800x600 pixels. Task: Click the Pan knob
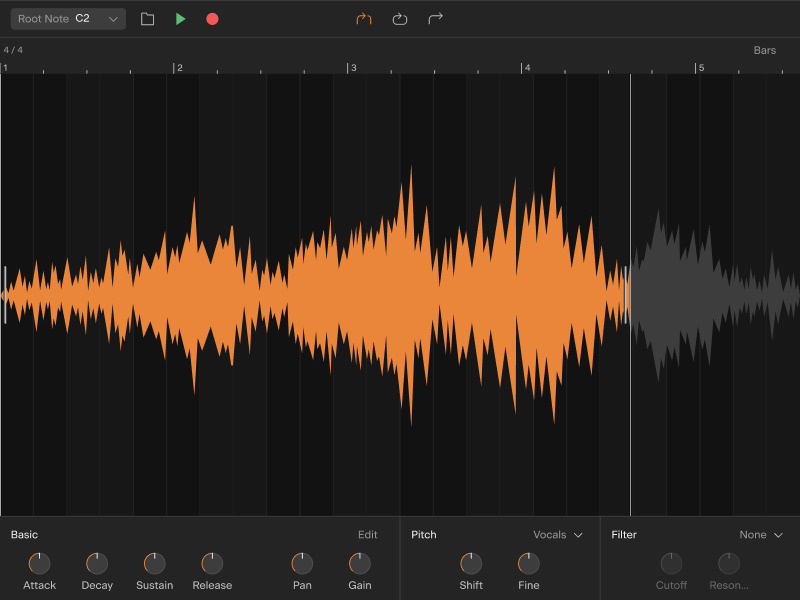click(x=302, y=563)
